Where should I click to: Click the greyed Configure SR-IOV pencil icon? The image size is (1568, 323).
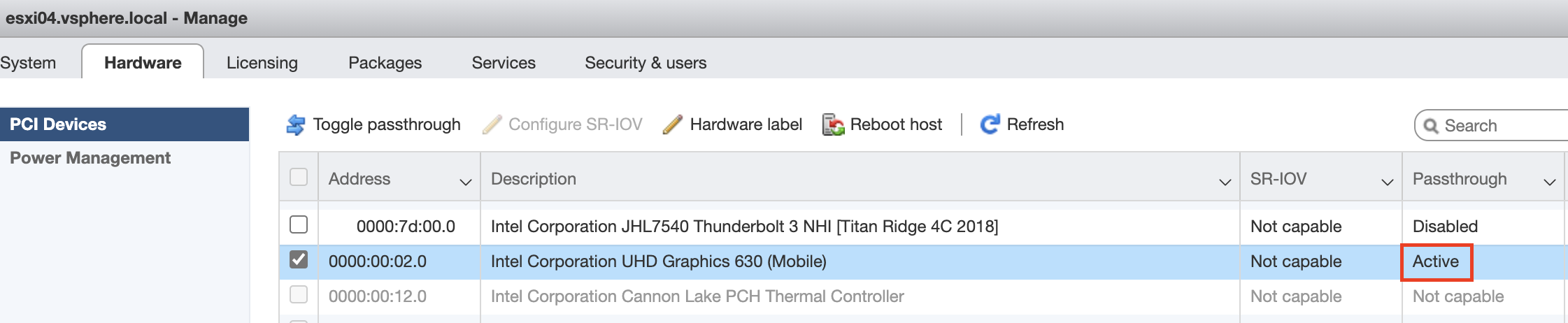tap(492, 124)
